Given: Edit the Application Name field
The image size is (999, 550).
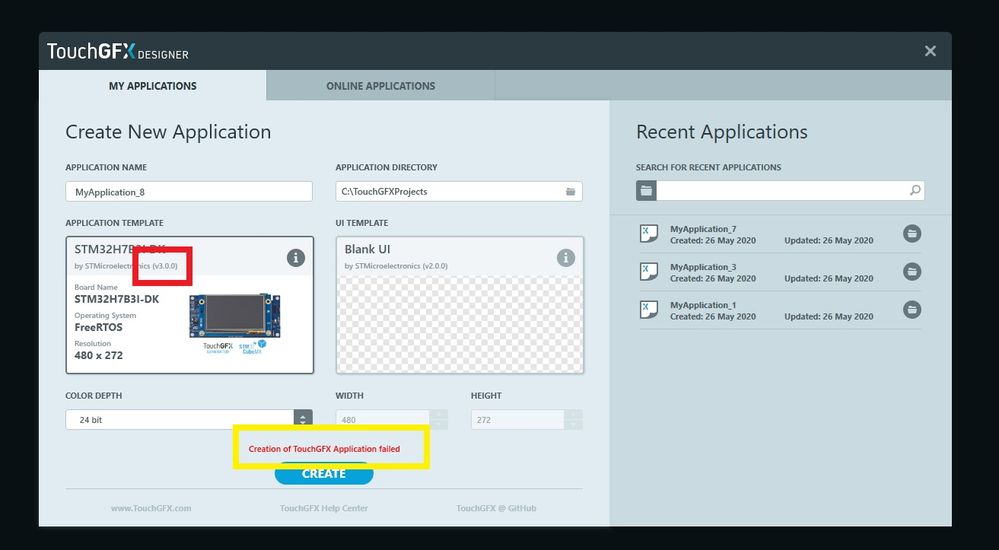Looking at the screenshot, I should 189,192.
